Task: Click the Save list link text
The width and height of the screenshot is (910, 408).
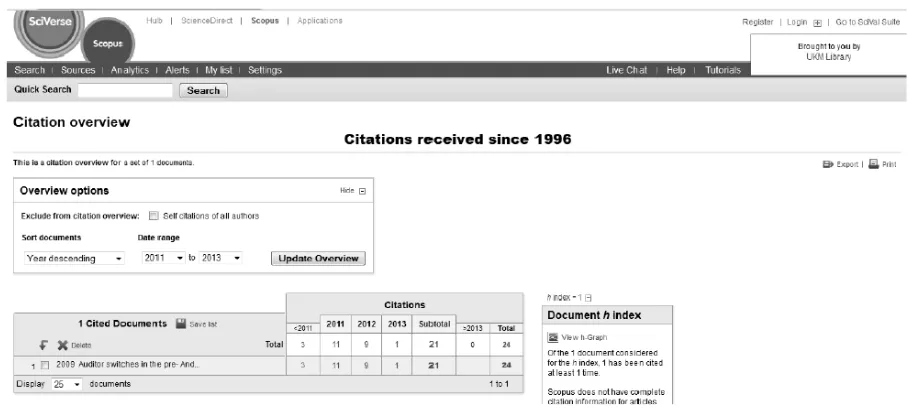Action: pyautogui.click(x=203, y=324)
